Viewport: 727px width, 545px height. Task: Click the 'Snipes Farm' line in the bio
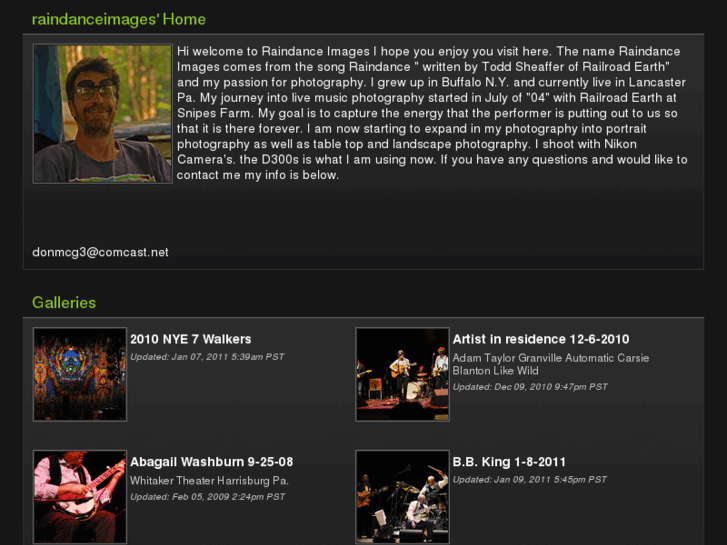click(427, 113)
